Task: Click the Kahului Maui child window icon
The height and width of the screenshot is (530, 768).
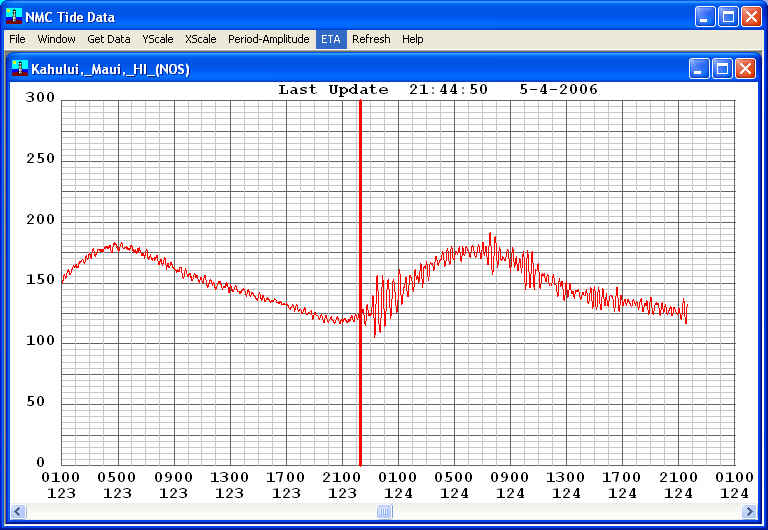Action: (20, 68)
